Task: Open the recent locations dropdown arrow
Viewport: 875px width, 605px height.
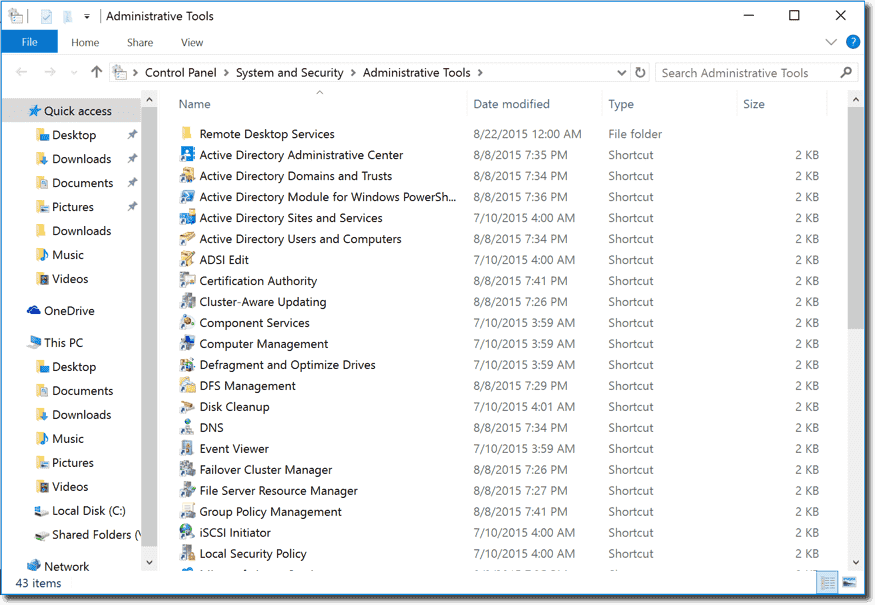Action: pyautogui.click(x=74, y=73)
